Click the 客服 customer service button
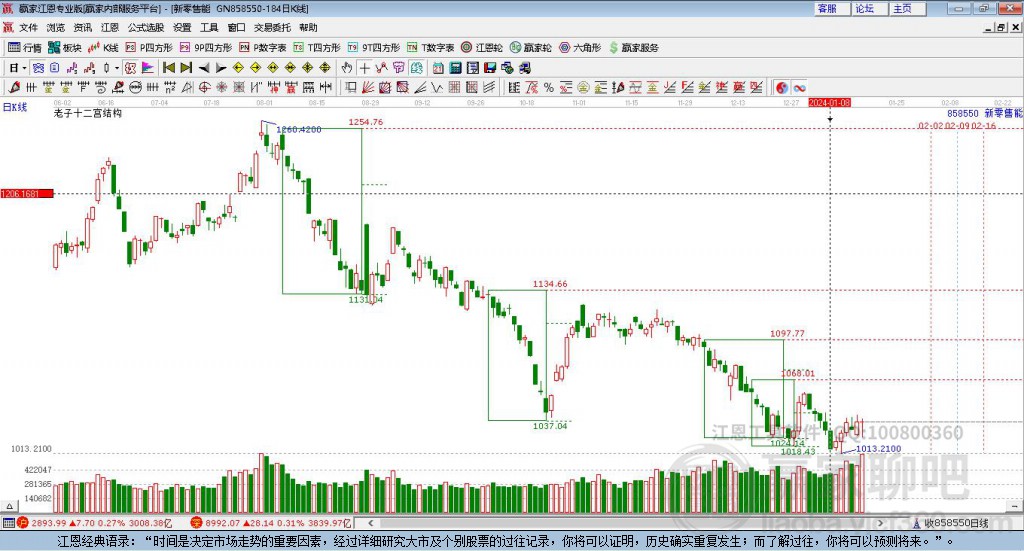Image resolution: width=1024 pixels, height=551 pixels. click(831, 8)
